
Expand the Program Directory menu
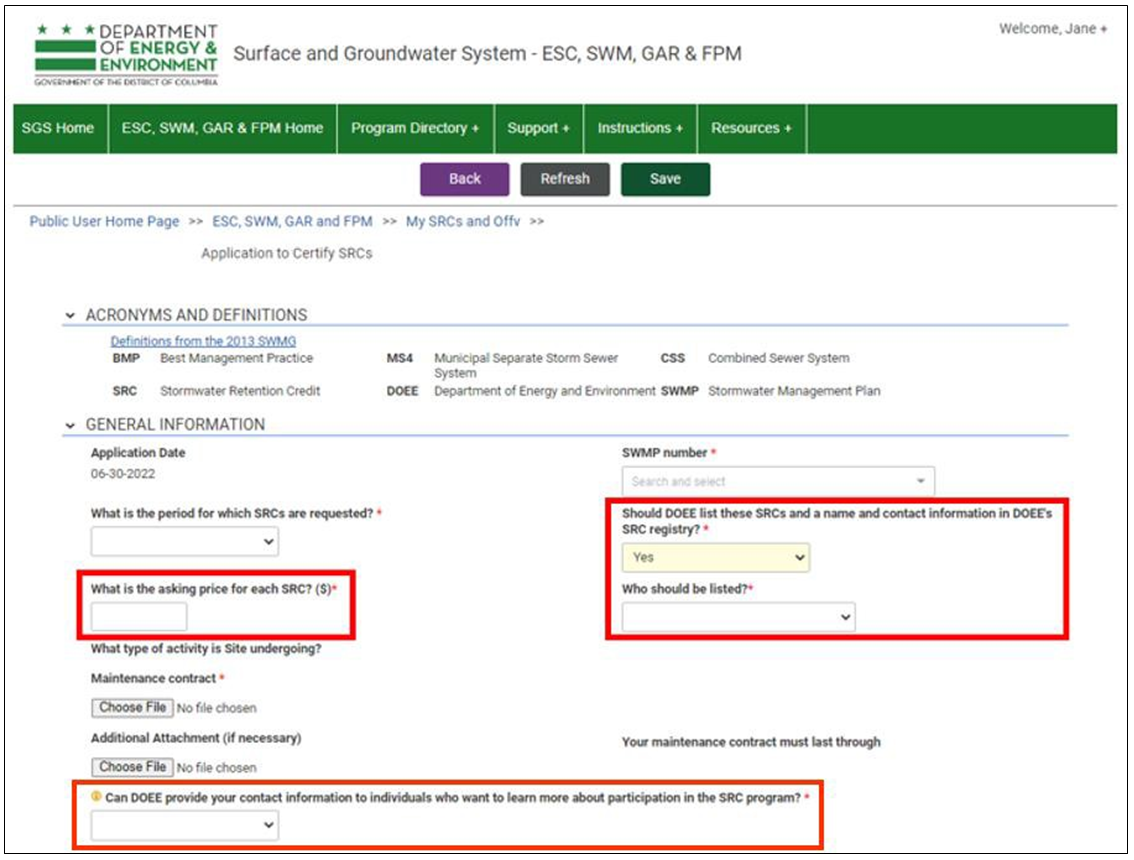point(414,128)
